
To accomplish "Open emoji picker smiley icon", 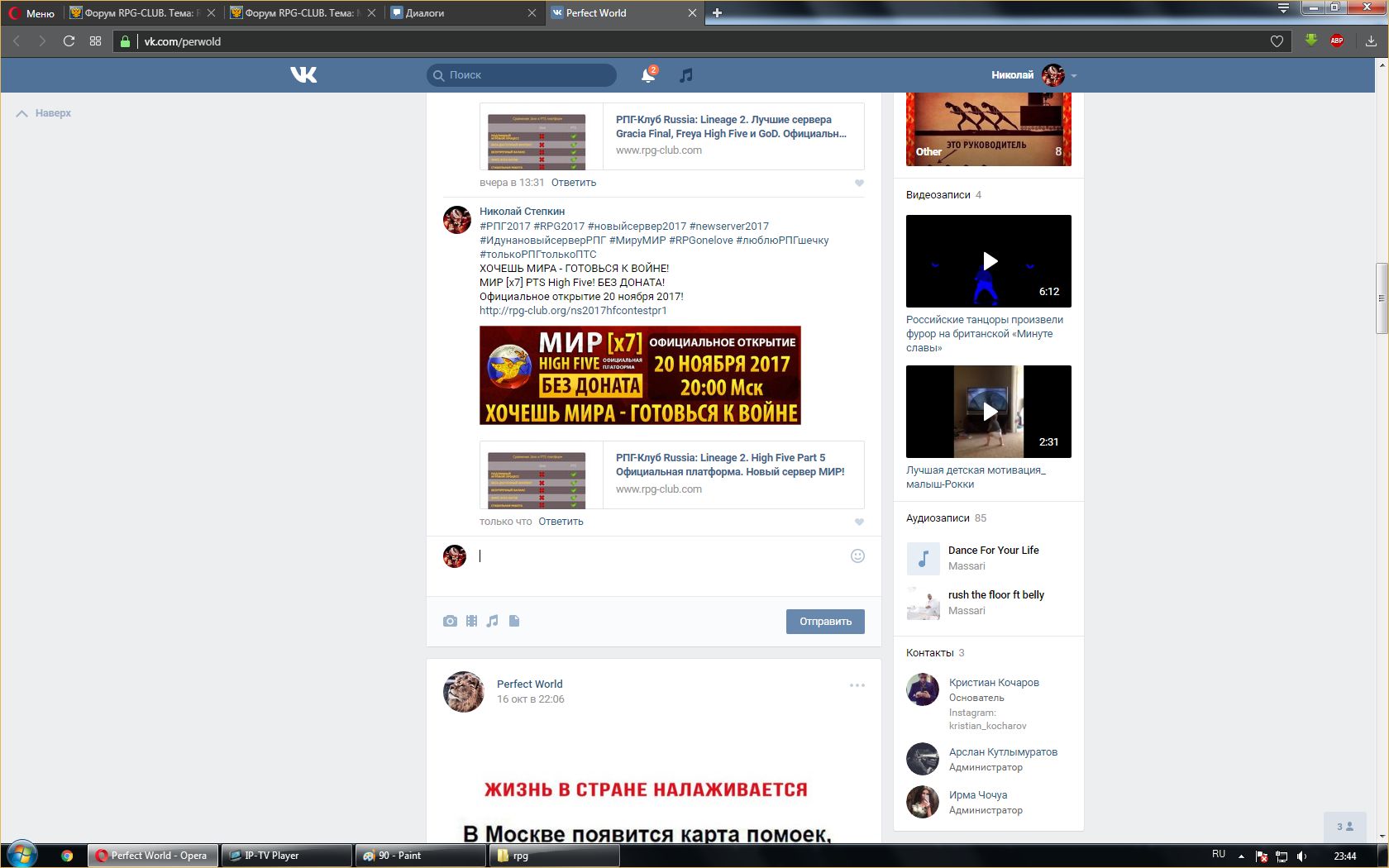I will (857, 556).
